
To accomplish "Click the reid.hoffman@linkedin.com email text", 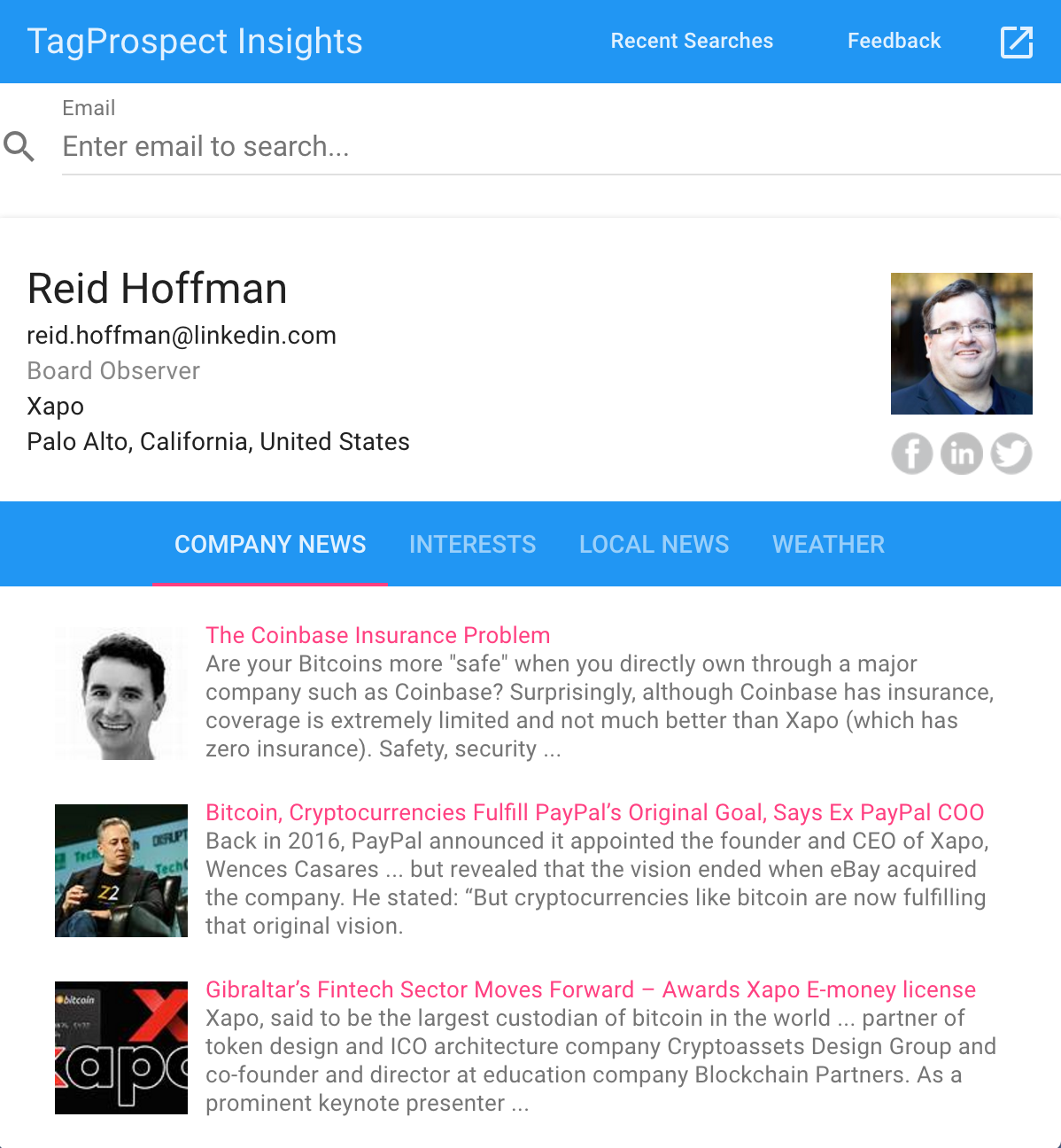I will (182, 336).
